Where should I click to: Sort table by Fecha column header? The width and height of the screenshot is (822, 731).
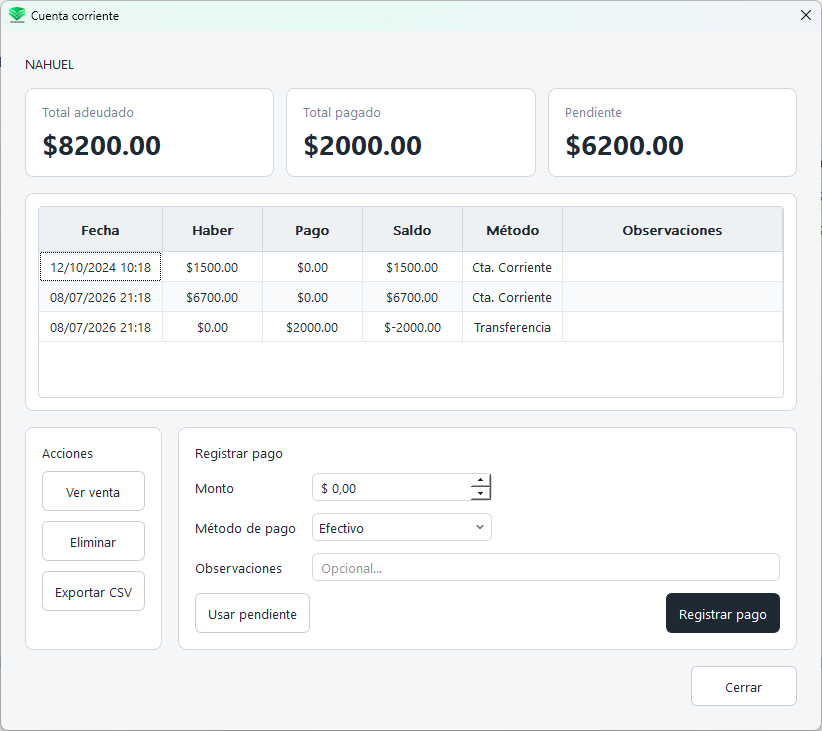point(100,230)
